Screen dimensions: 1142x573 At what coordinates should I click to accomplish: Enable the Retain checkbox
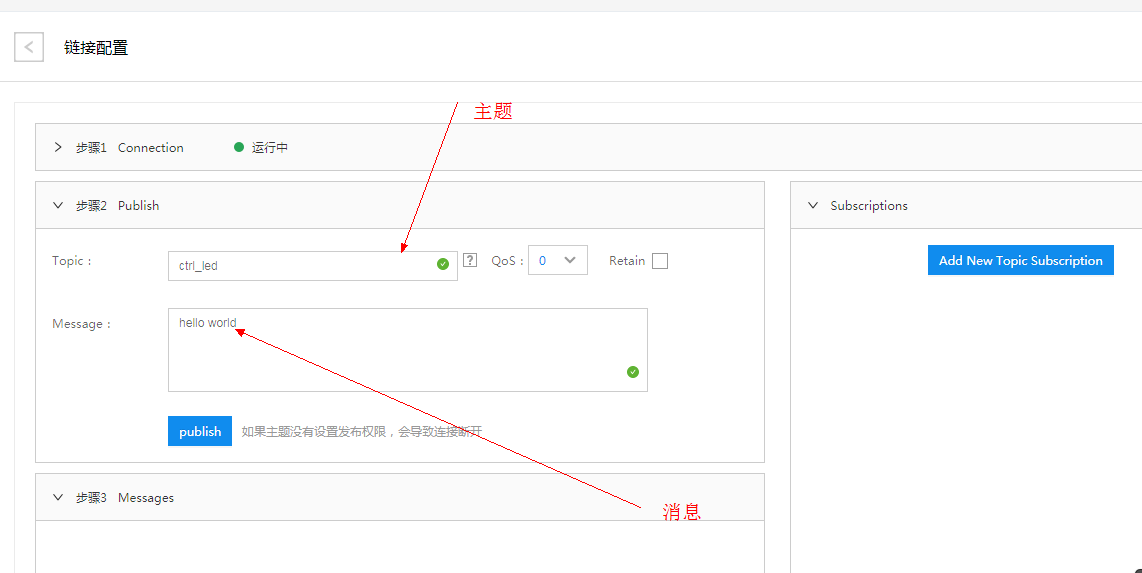point(660,261)
